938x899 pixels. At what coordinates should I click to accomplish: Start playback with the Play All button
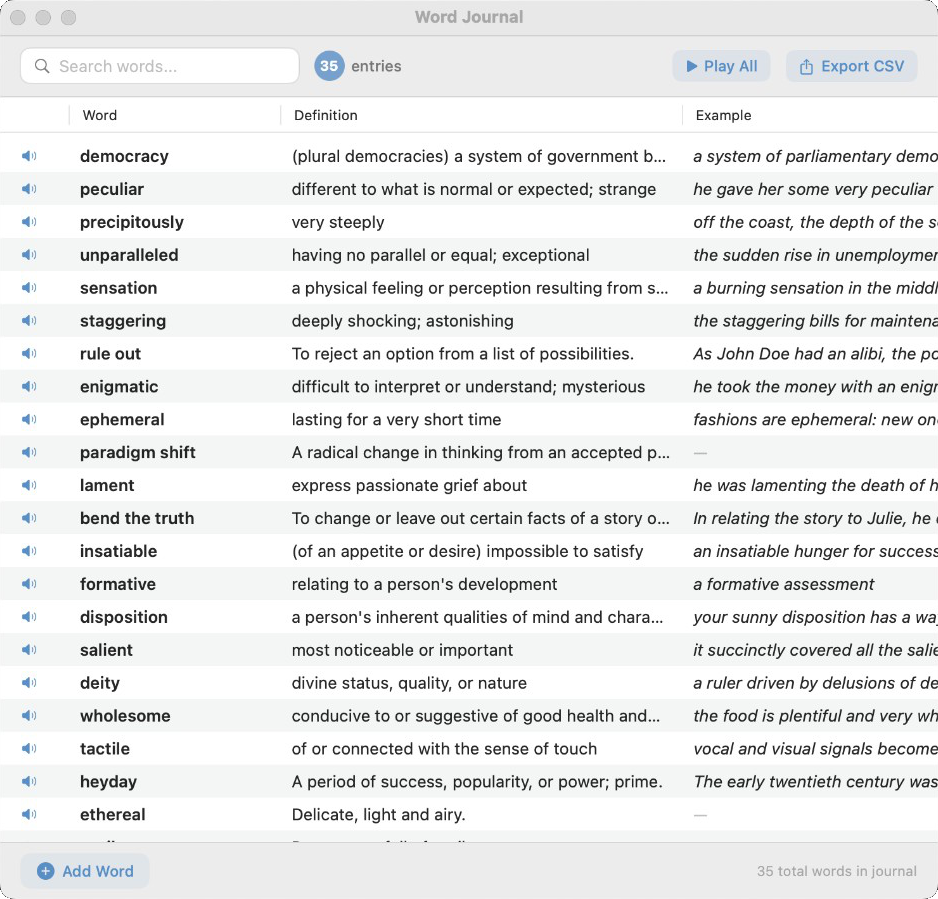721,66
